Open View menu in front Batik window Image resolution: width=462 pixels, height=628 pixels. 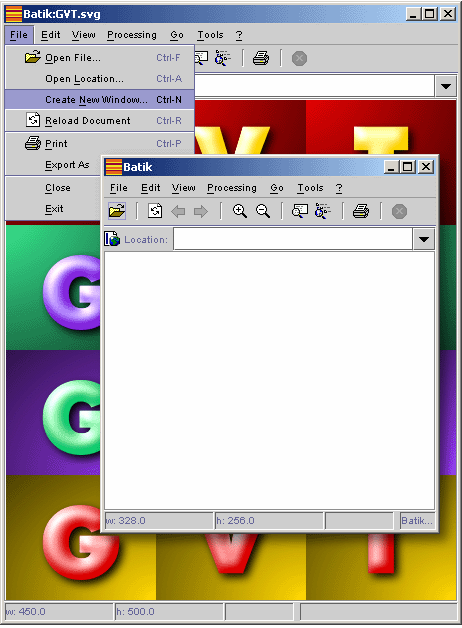[x=184, y=188]
